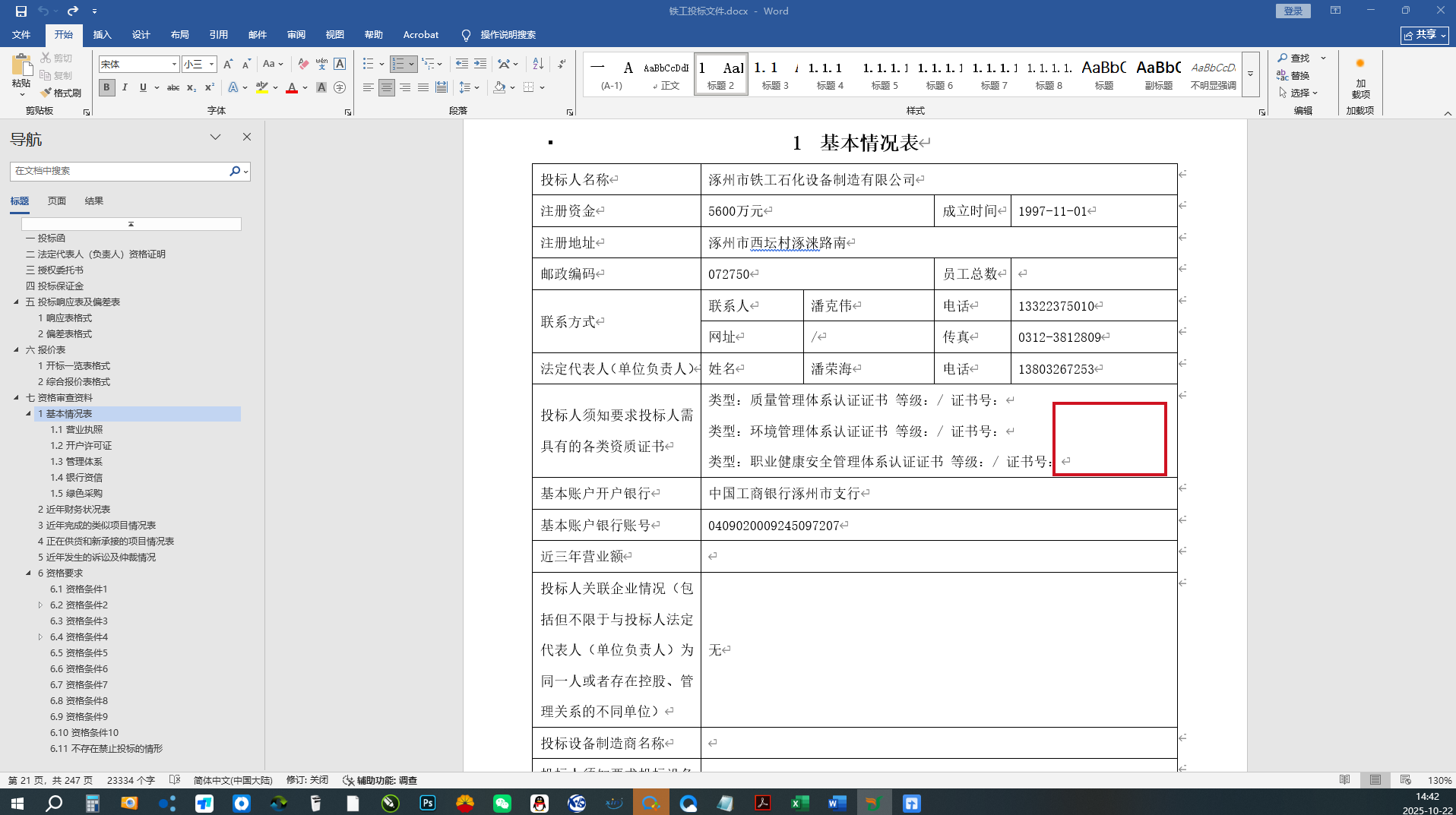Apply distributed alignment to the paragraph

click(x=442, y=87)
